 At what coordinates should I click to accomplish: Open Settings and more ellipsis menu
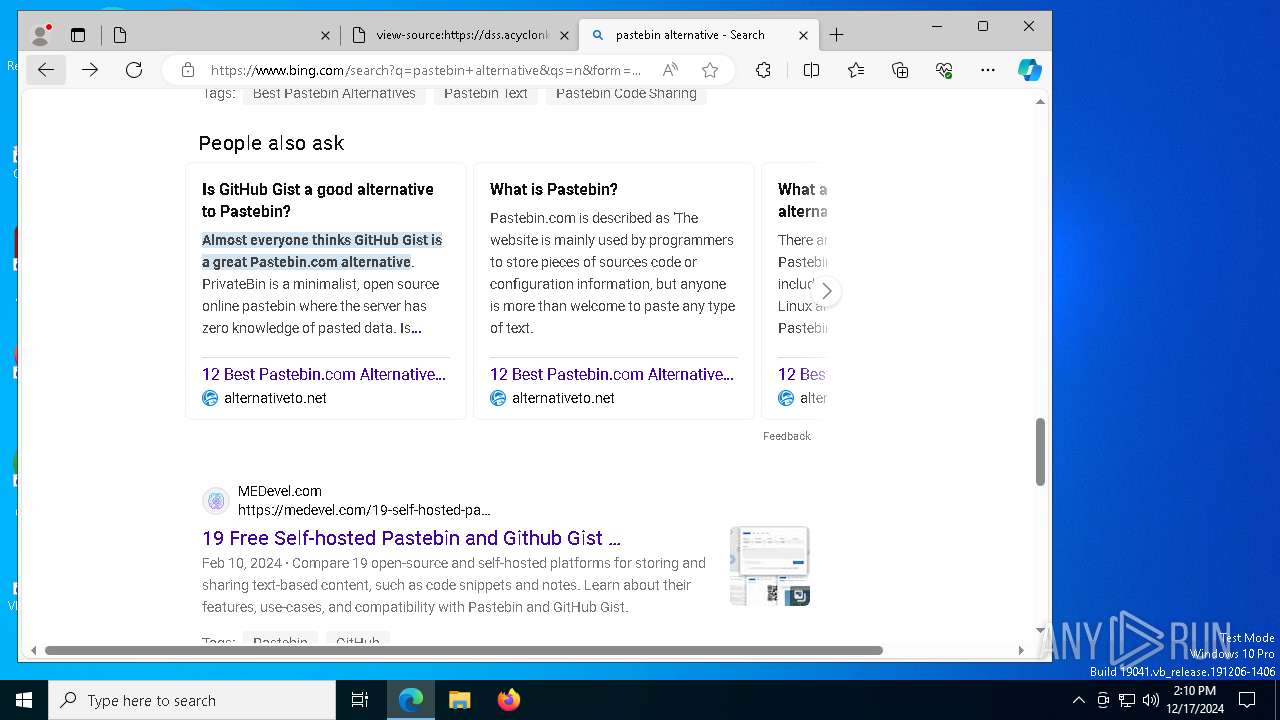click(988, 70)
